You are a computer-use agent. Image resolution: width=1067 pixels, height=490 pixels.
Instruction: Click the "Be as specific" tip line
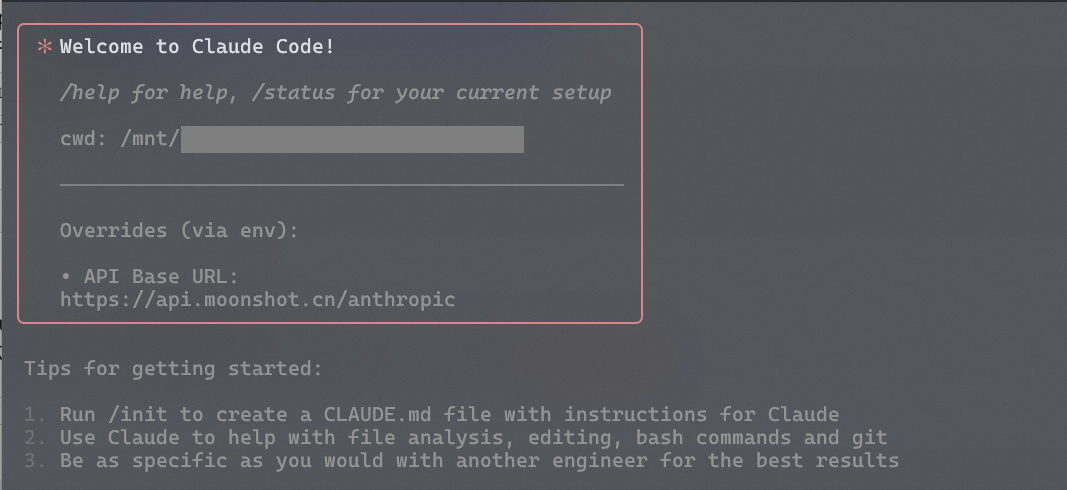[x=480, y=461]
